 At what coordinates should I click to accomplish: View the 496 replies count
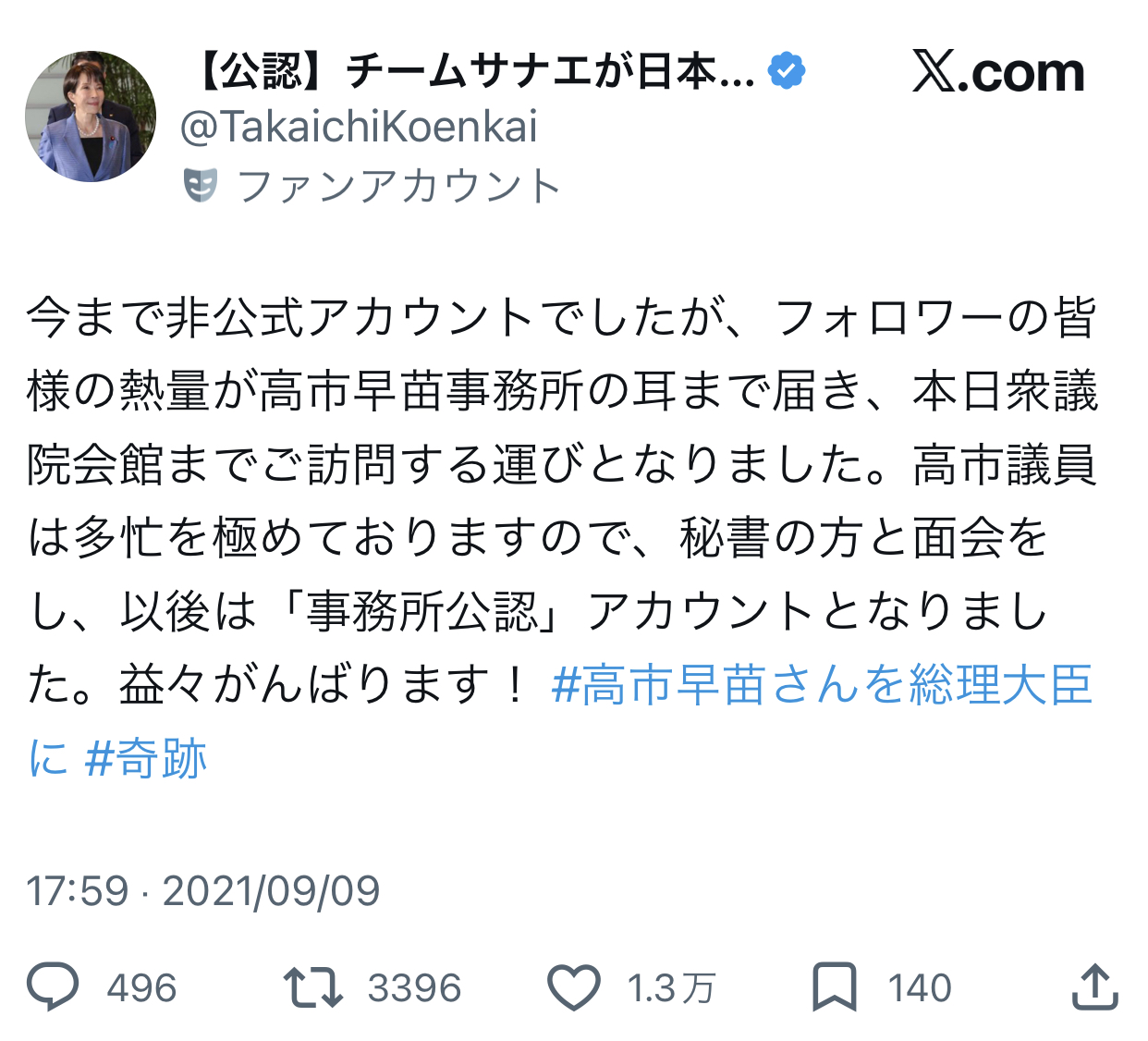141,987
